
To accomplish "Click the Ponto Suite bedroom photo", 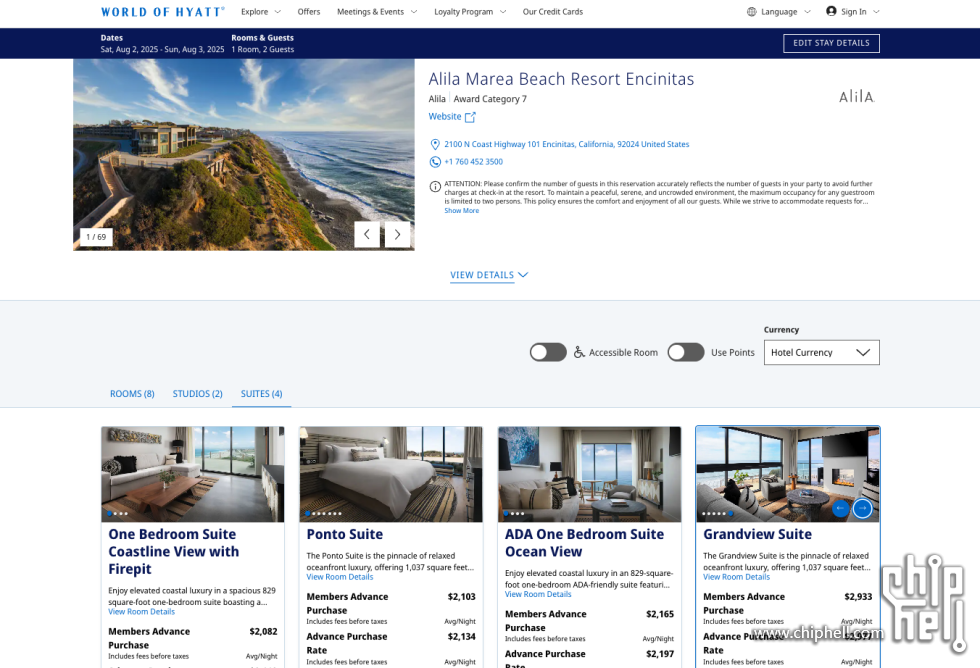I will pos(391,474).
